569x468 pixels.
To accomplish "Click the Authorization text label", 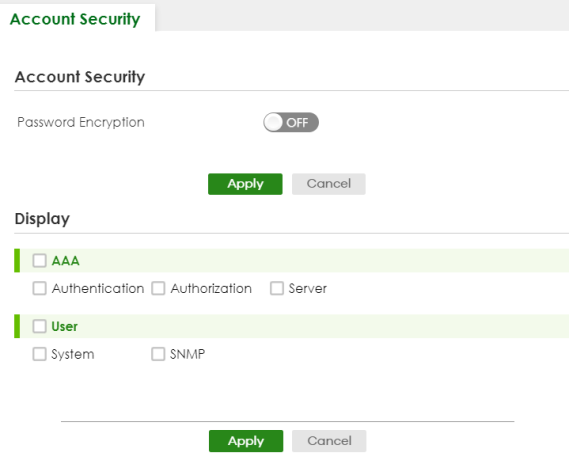I will tap(211, 289).
